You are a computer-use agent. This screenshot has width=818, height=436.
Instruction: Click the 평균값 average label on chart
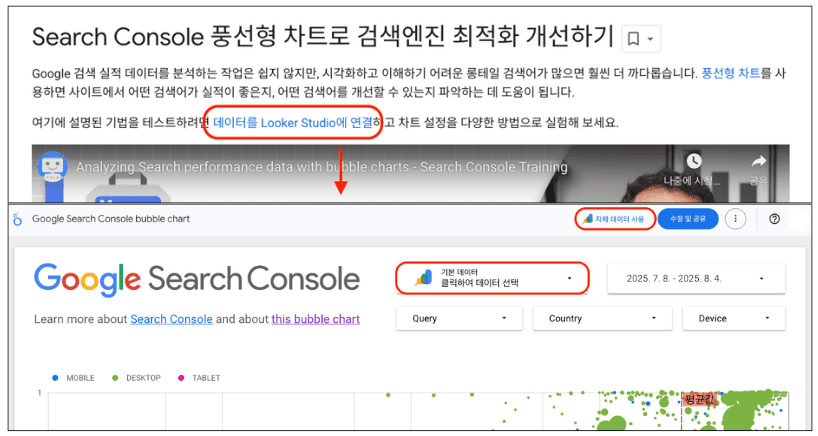coord(699,399)
